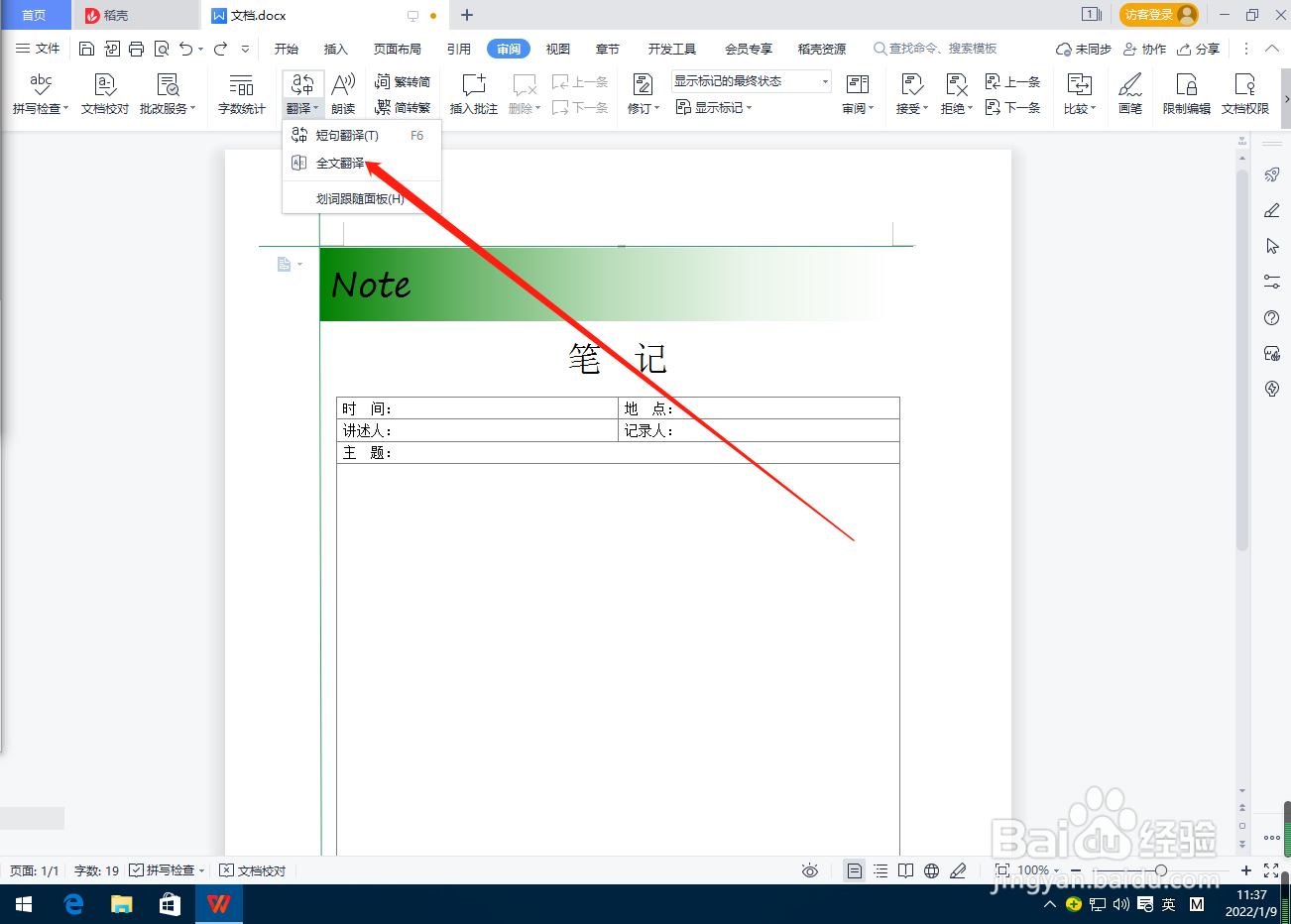Toggle writing mode pen icon in status bar

coord(958,870)
